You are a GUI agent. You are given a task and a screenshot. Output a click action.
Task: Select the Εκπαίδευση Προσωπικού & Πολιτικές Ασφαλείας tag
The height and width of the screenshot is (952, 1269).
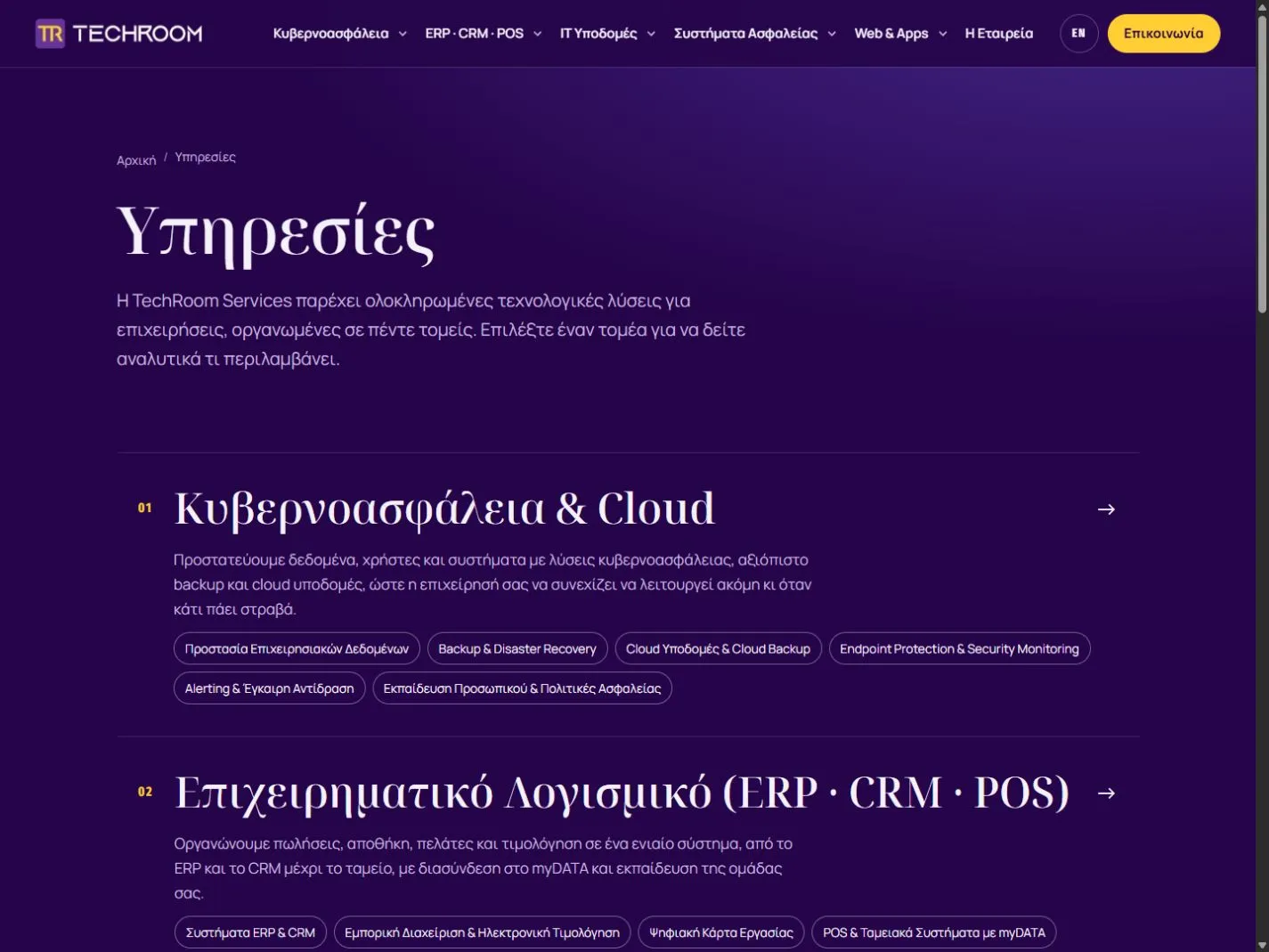[x=522, y=688]
